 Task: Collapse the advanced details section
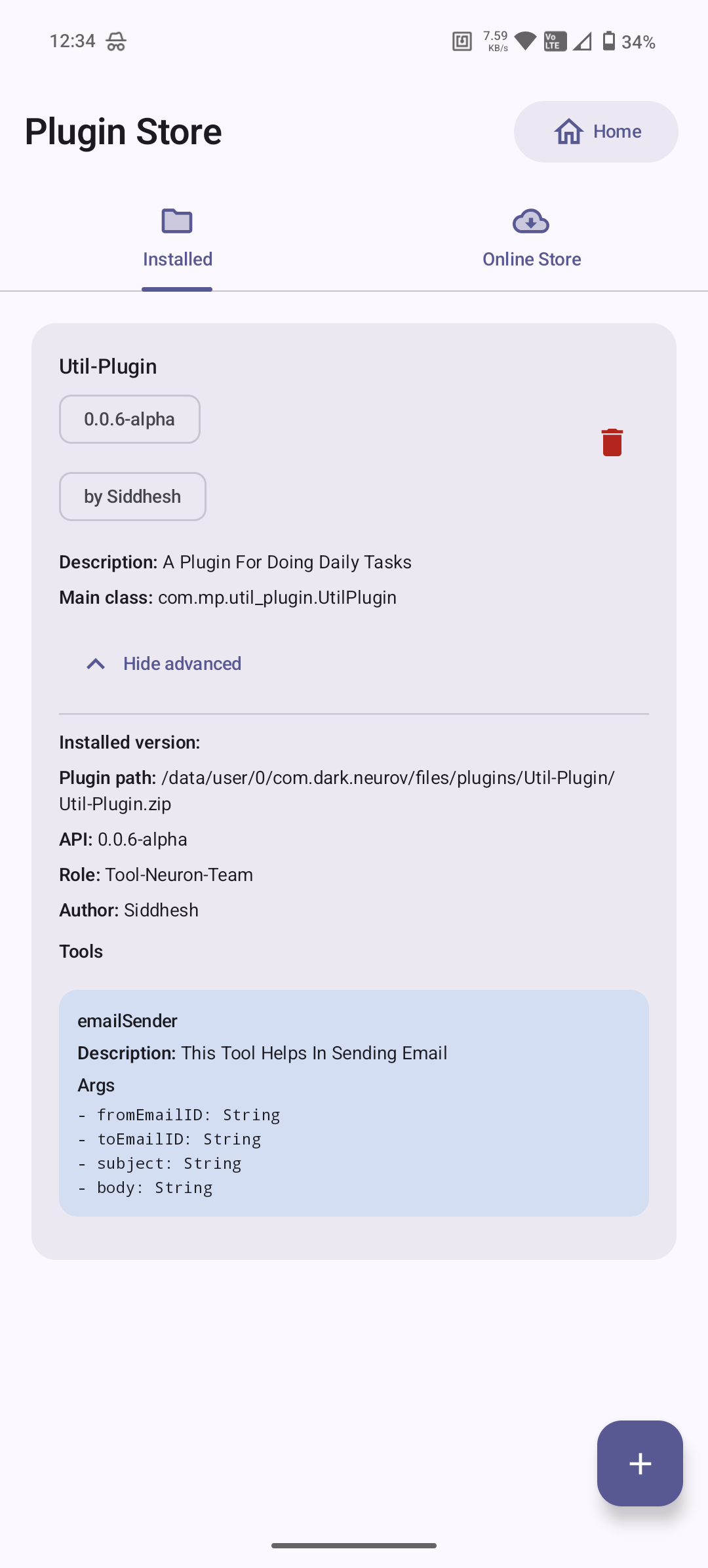tap(182, 664)
